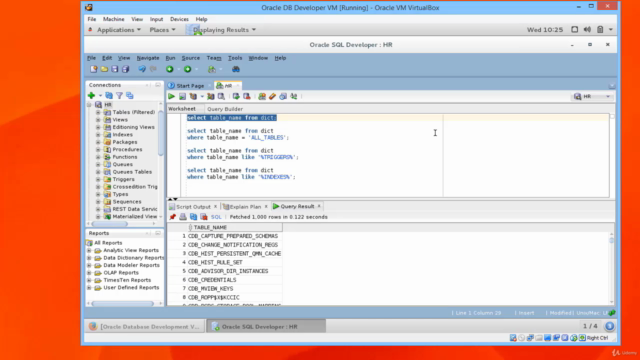Click the Run Script icon
The height and width of the screenshot is (360, 640).
tap(182, 96)
